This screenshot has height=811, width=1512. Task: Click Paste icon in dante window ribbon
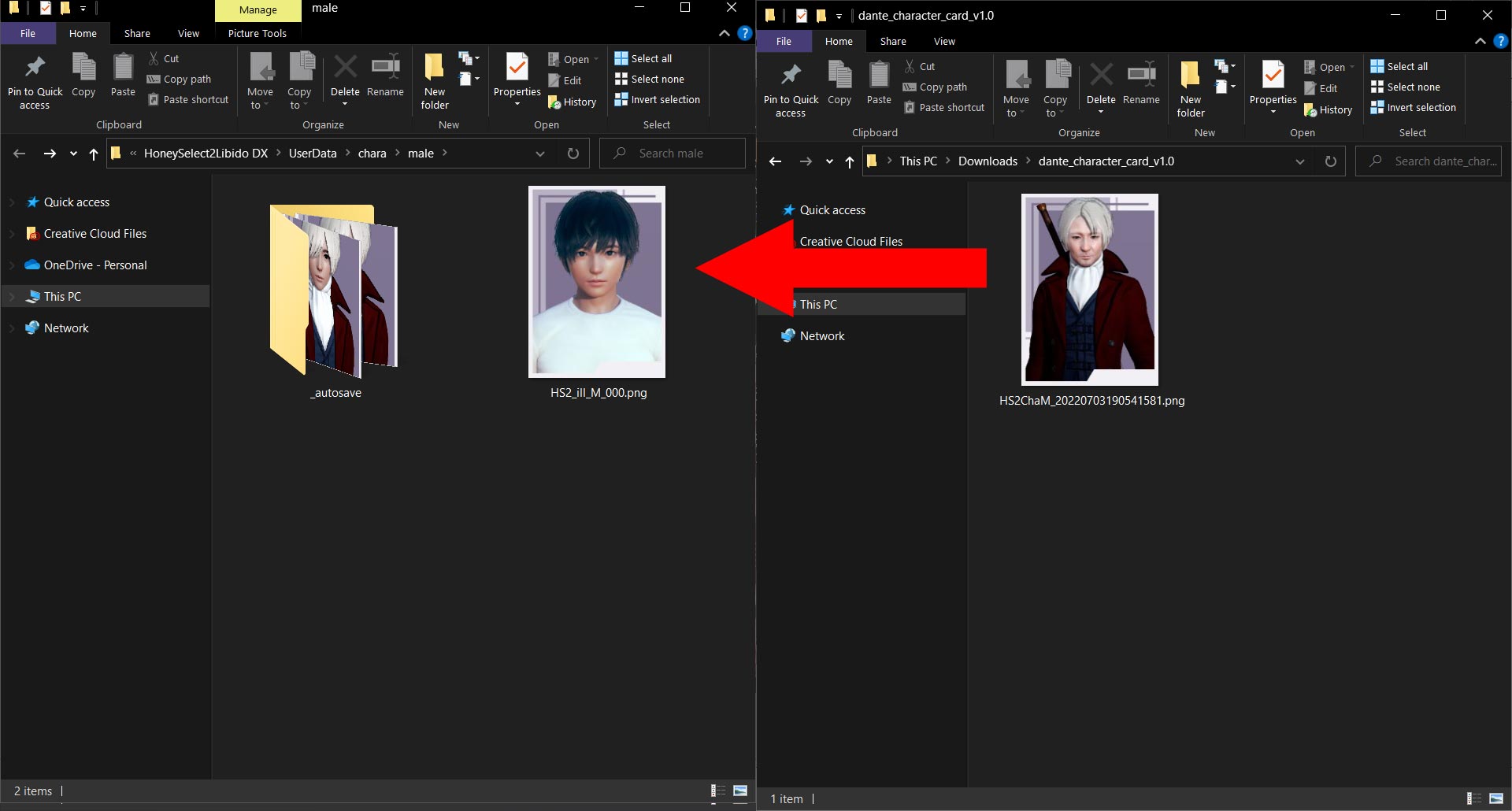click(x=879, y=83)
